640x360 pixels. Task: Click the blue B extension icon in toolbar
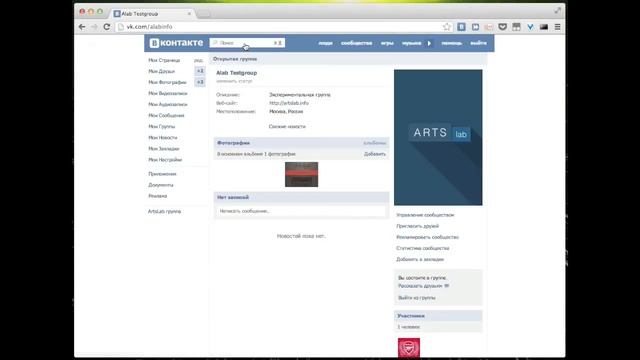coord(461,27)
